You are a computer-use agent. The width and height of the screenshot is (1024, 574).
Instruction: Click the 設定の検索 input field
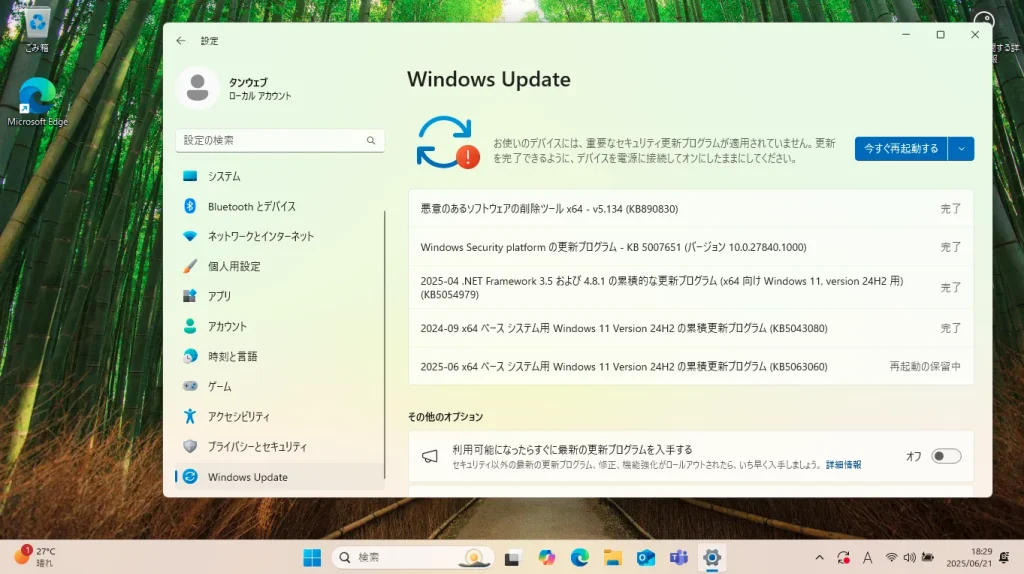point(280,140)
